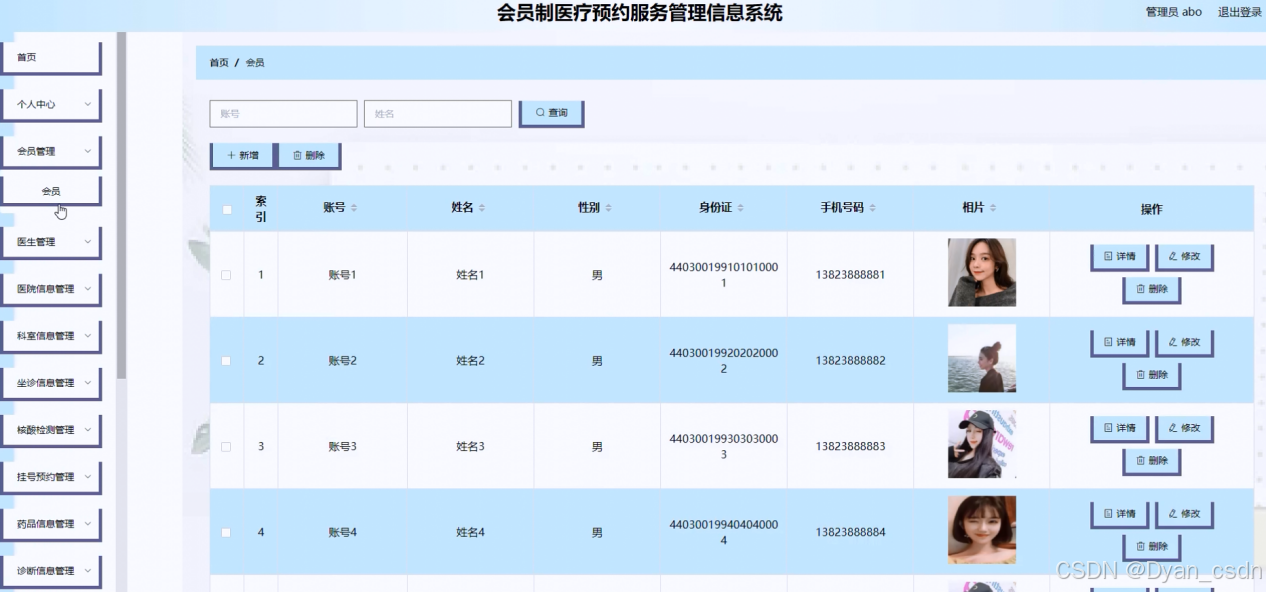Click the system title 会员制医疗预约服务管理信息系统
Viewport: 1266px width, 592px height.
(640, 13)
